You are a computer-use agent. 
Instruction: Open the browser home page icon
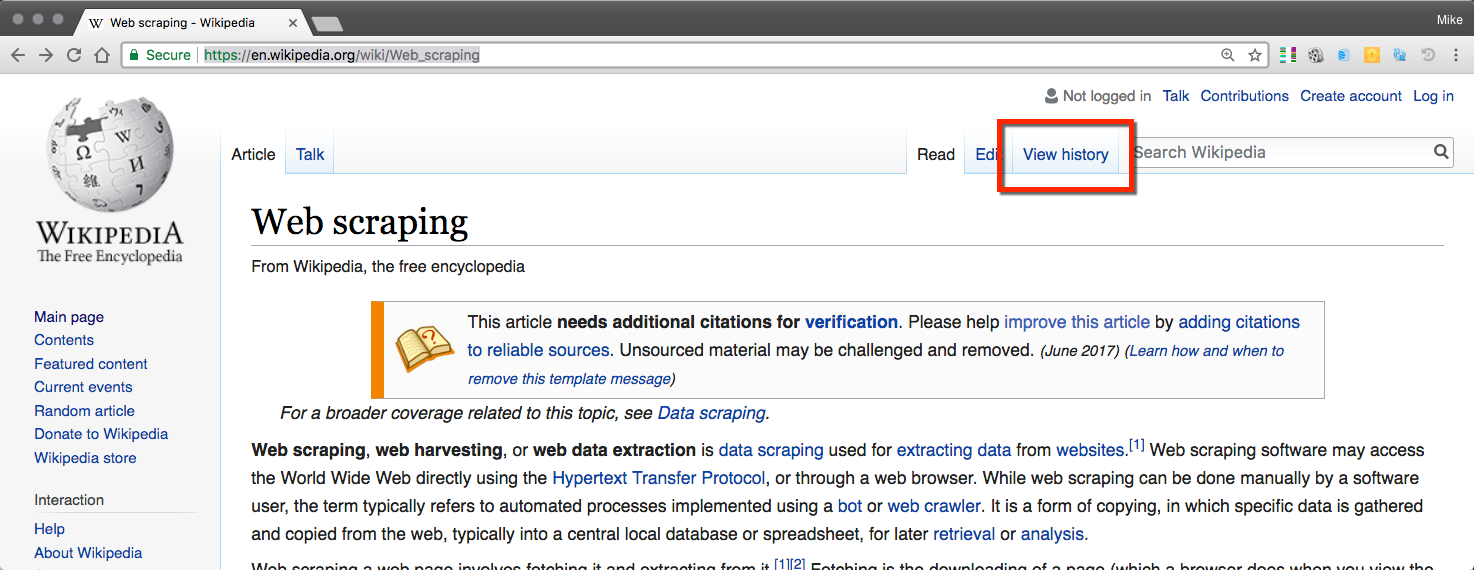point(101,55)
